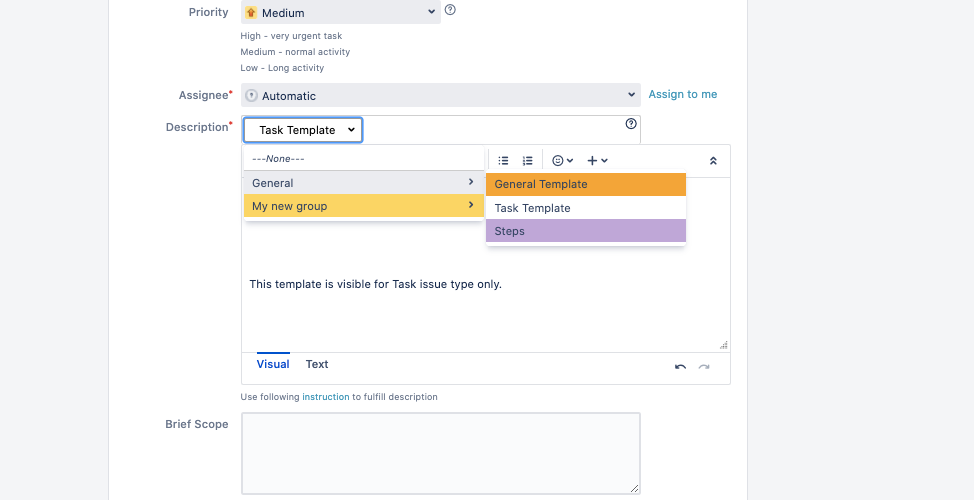Viewport: 974px width, 500px height.
Task: Switch to the Text editor tab
Action: tap(317, 365)
